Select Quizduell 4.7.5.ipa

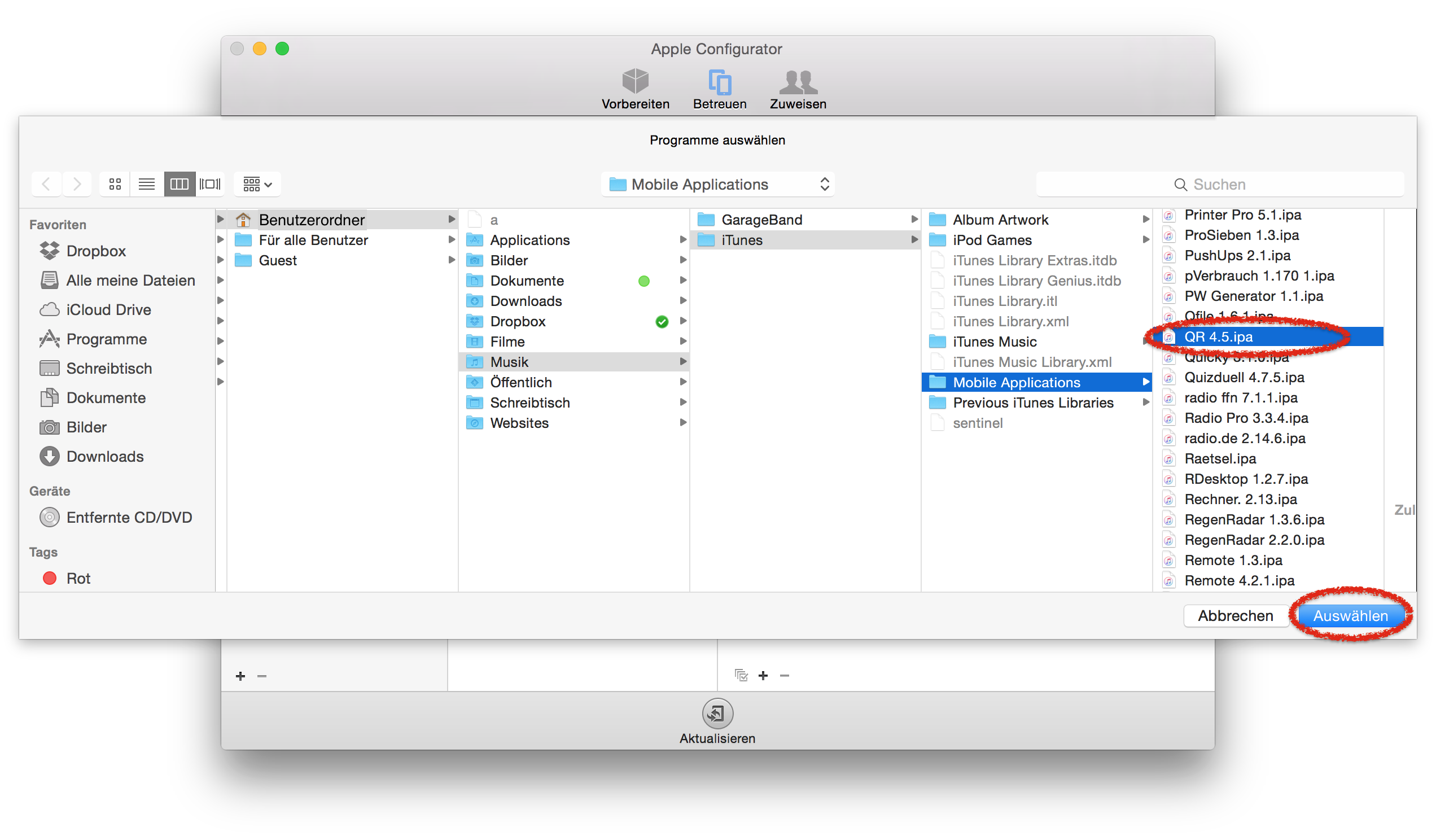click(1269, 377)
